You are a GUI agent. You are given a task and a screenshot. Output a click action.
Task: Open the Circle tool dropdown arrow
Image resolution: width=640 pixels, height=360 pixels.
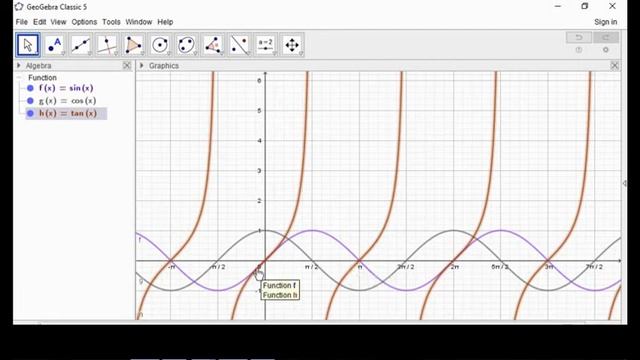[x=169, y=53]
